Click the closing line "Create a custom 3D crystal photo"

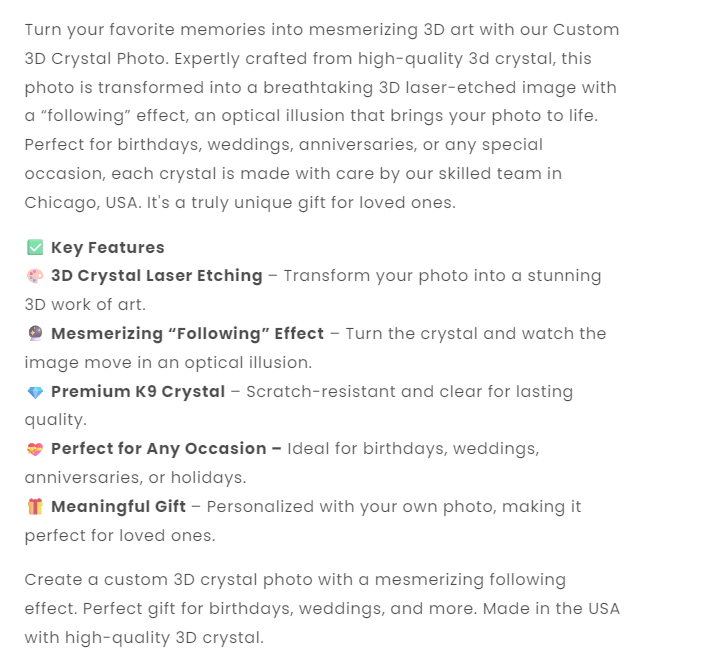pyautogui.click(x=160, y=580)
